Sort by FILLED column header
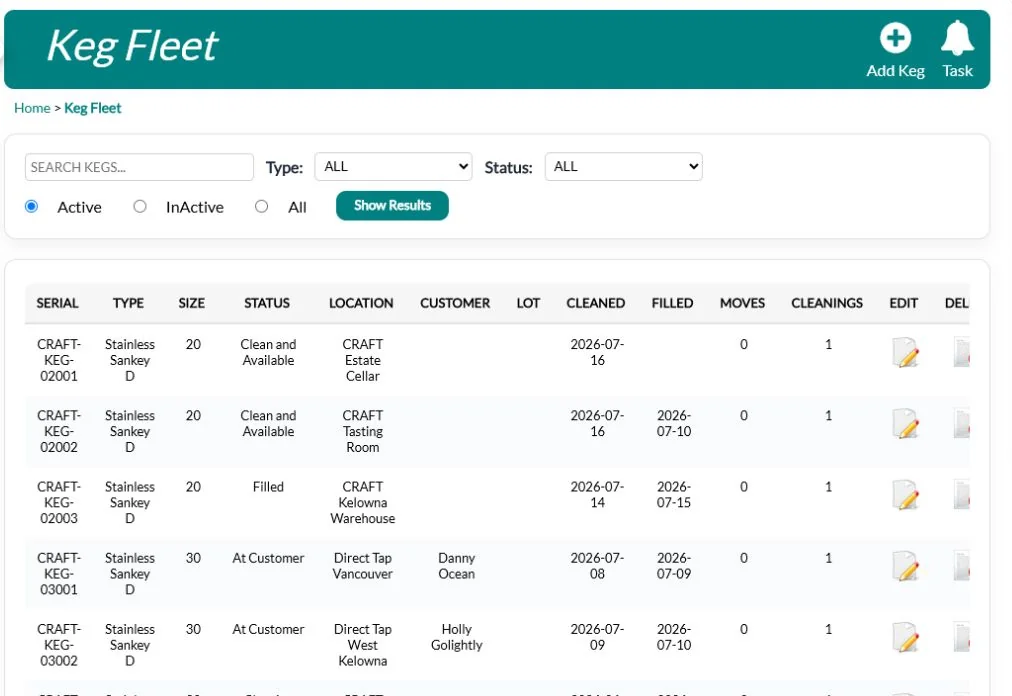This screenshot has width=1012, height=696. coord(673,303)
